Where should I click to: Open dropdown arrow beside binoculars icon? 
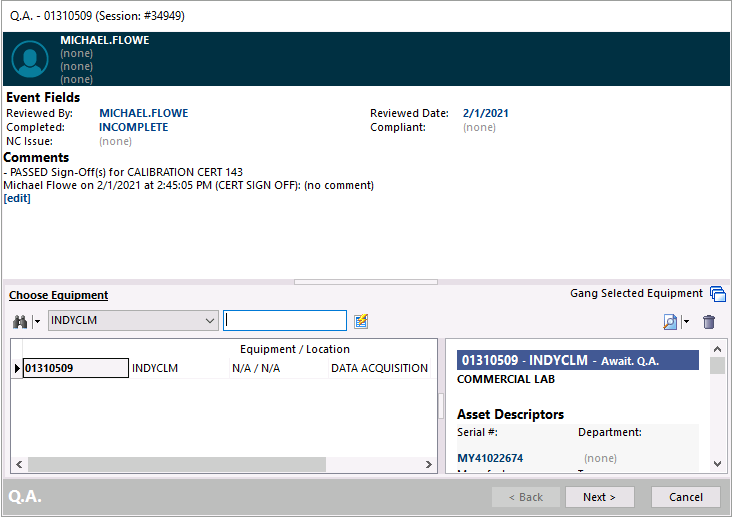pos(37,321)
